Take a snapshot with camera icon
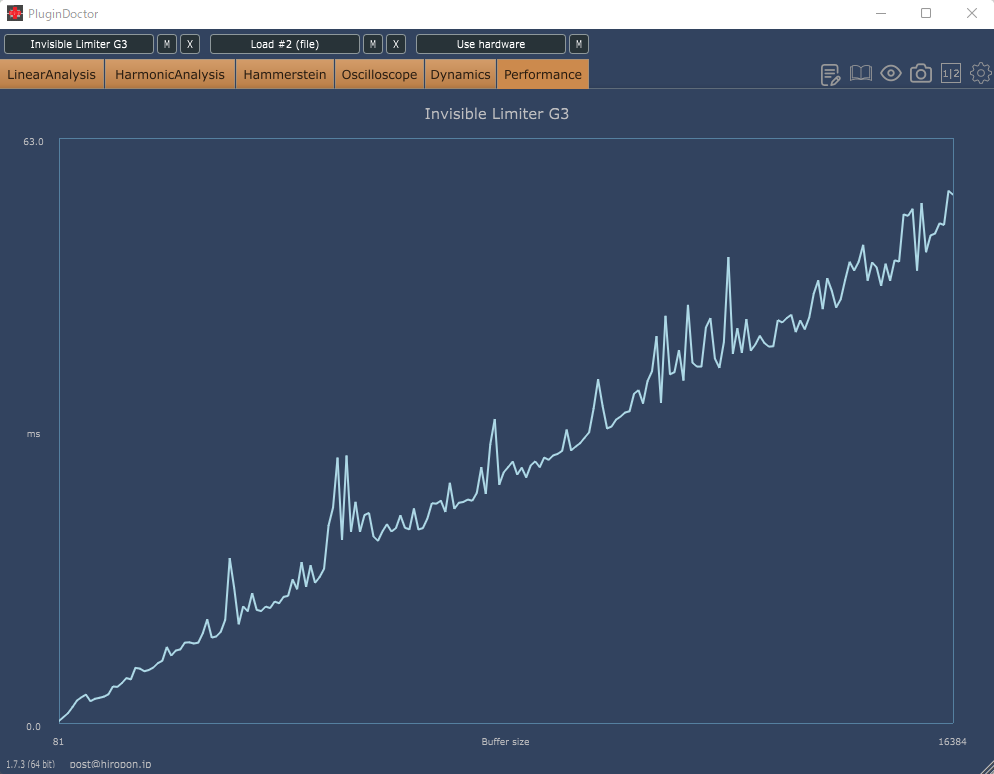Screen dimensions: 994x774 [920, 74]
